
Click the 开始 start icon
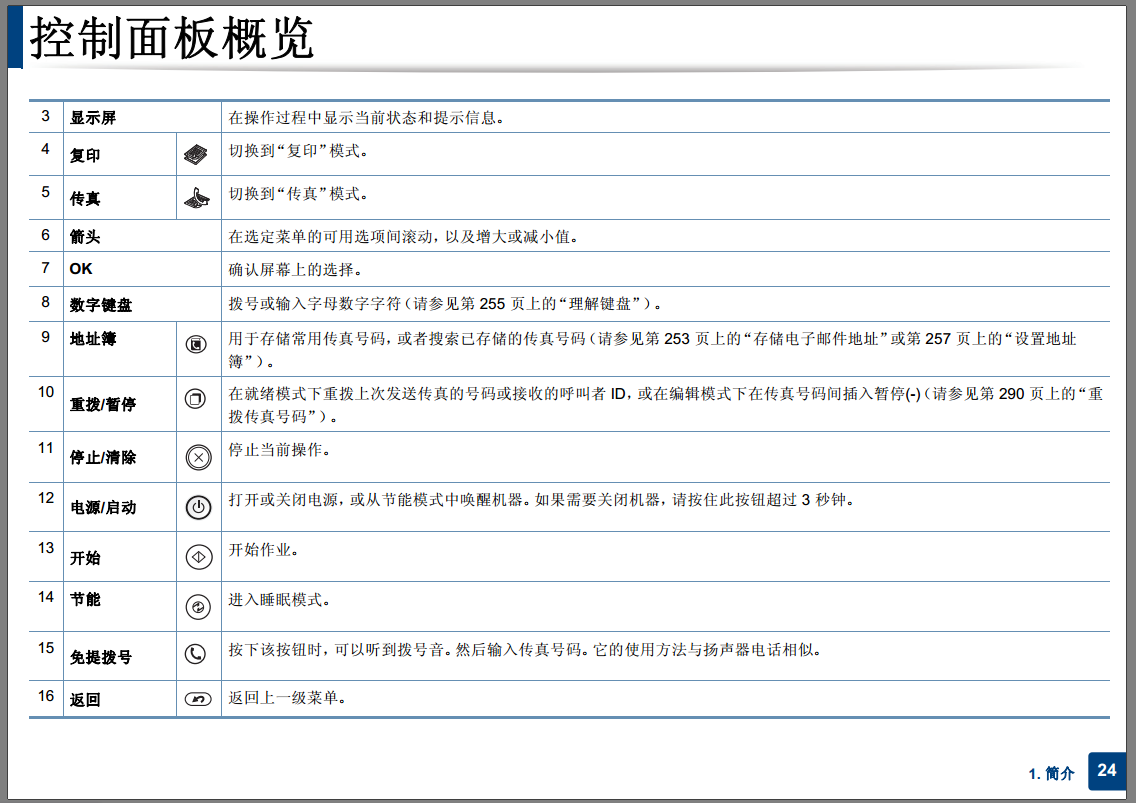point(199,557)
